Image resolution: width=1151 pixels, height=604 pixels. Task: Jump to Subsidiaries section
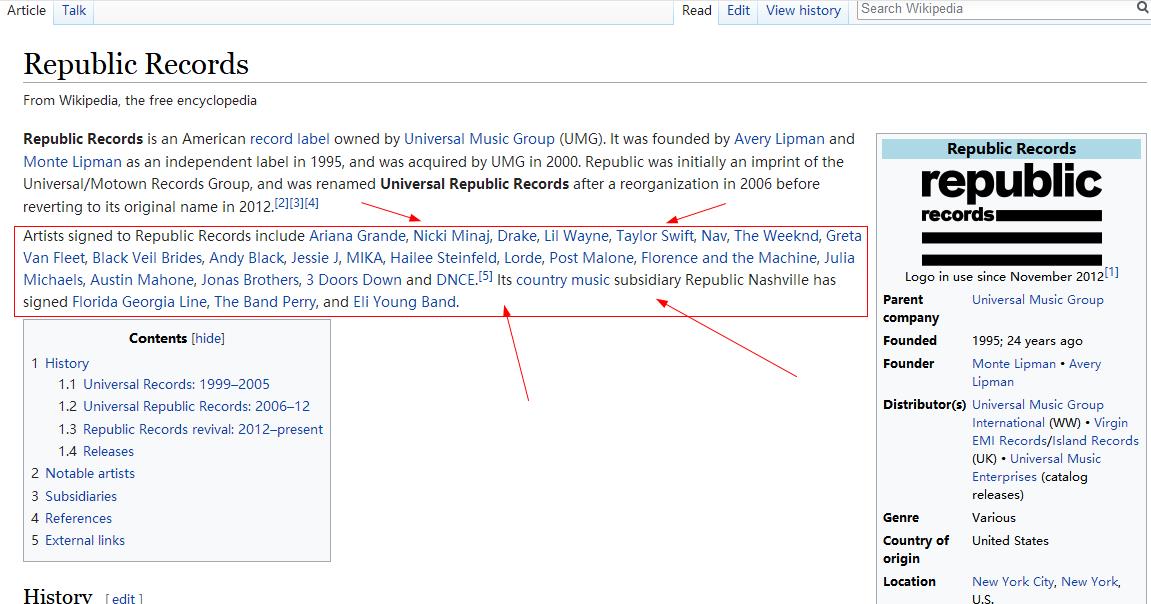81,496
